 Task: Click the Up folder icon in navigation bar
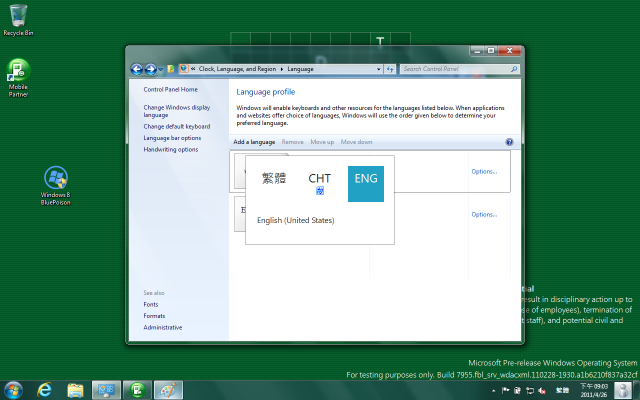tap(171, 69)
